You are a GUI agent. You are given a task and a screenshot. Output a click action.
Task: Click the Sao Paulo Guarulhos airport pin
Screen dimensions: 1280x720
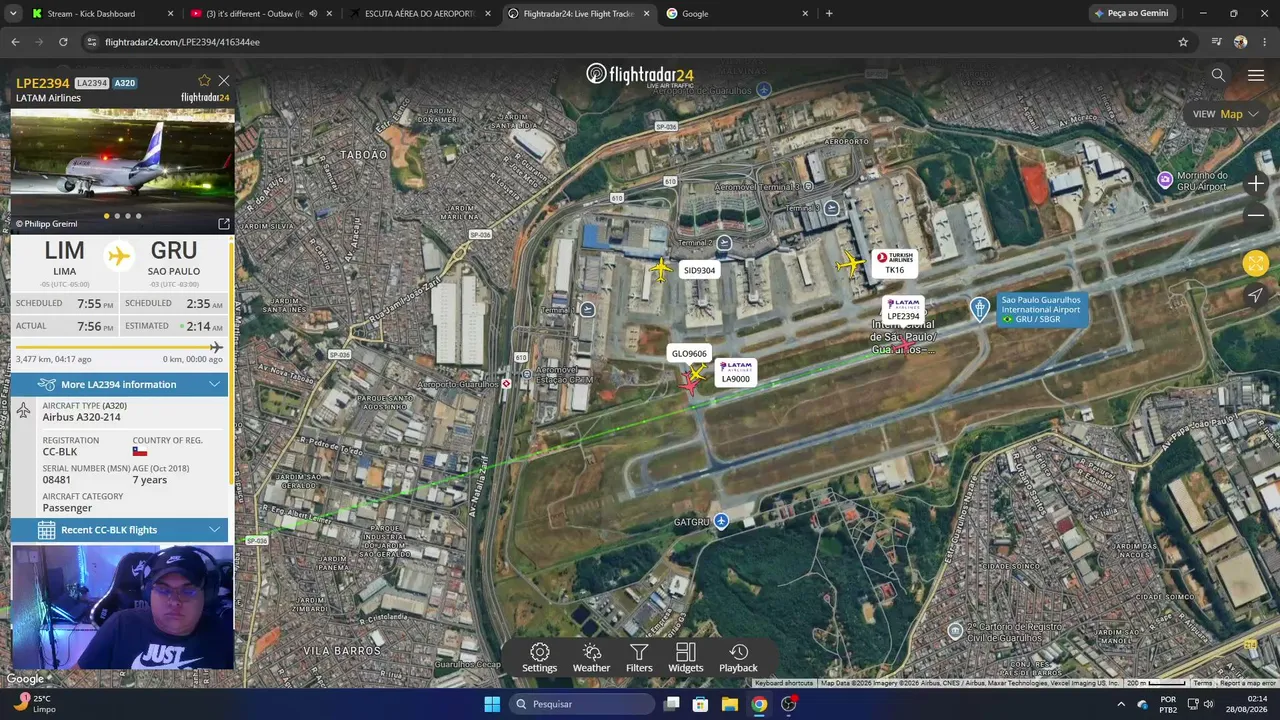click(x=980, y=309)
